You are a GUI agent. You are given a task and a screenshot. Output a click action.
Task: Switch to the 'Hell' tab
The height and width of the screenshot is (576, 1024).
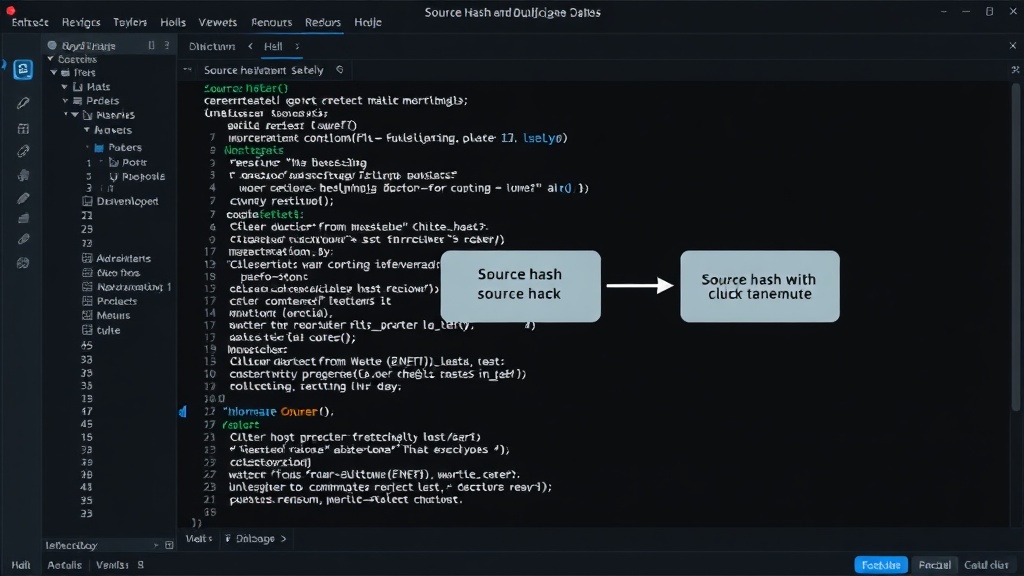[273, 46]
